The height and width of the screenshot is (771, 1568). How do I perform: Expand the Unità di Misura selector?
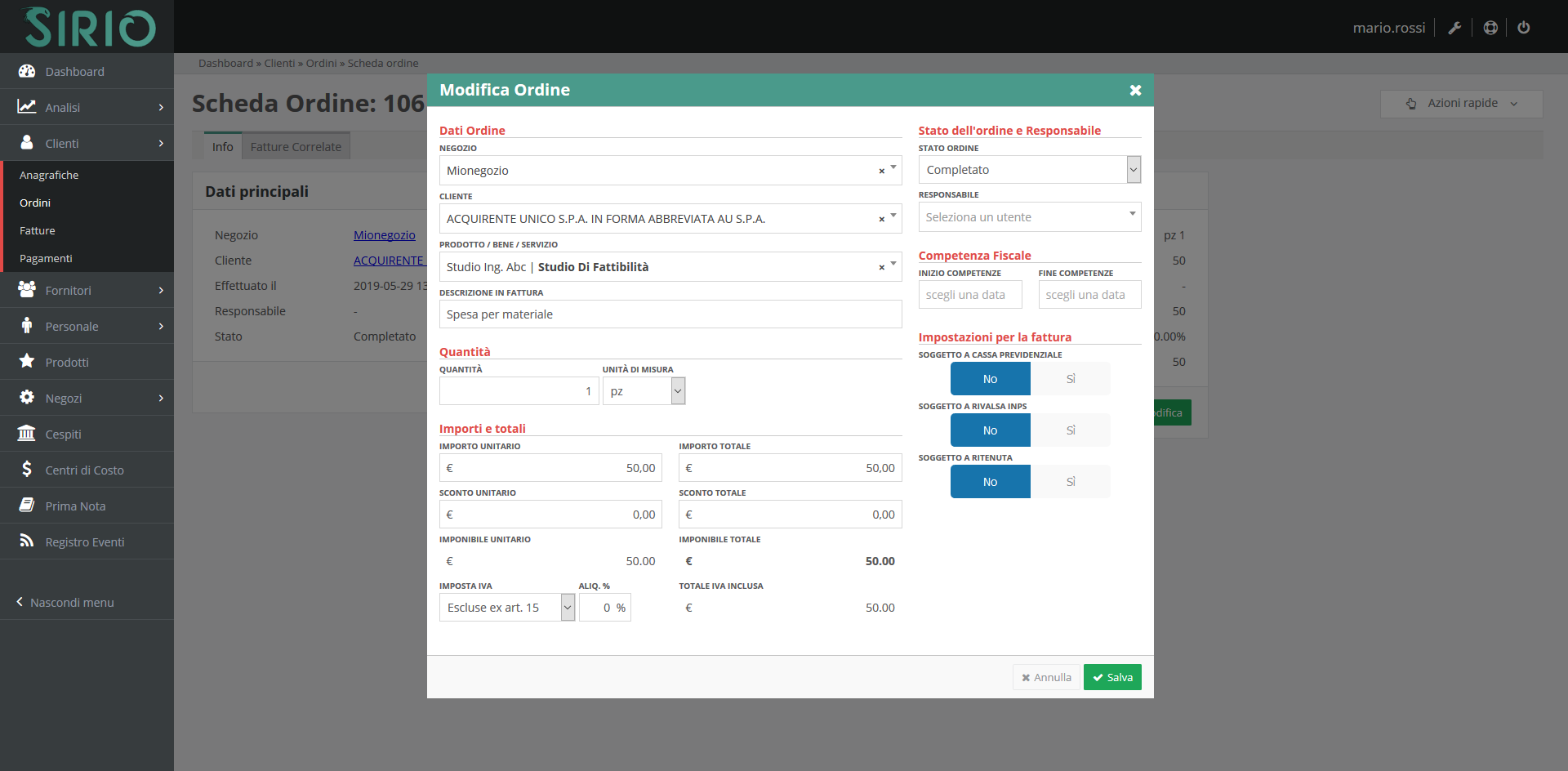click(x=677, y=390)
